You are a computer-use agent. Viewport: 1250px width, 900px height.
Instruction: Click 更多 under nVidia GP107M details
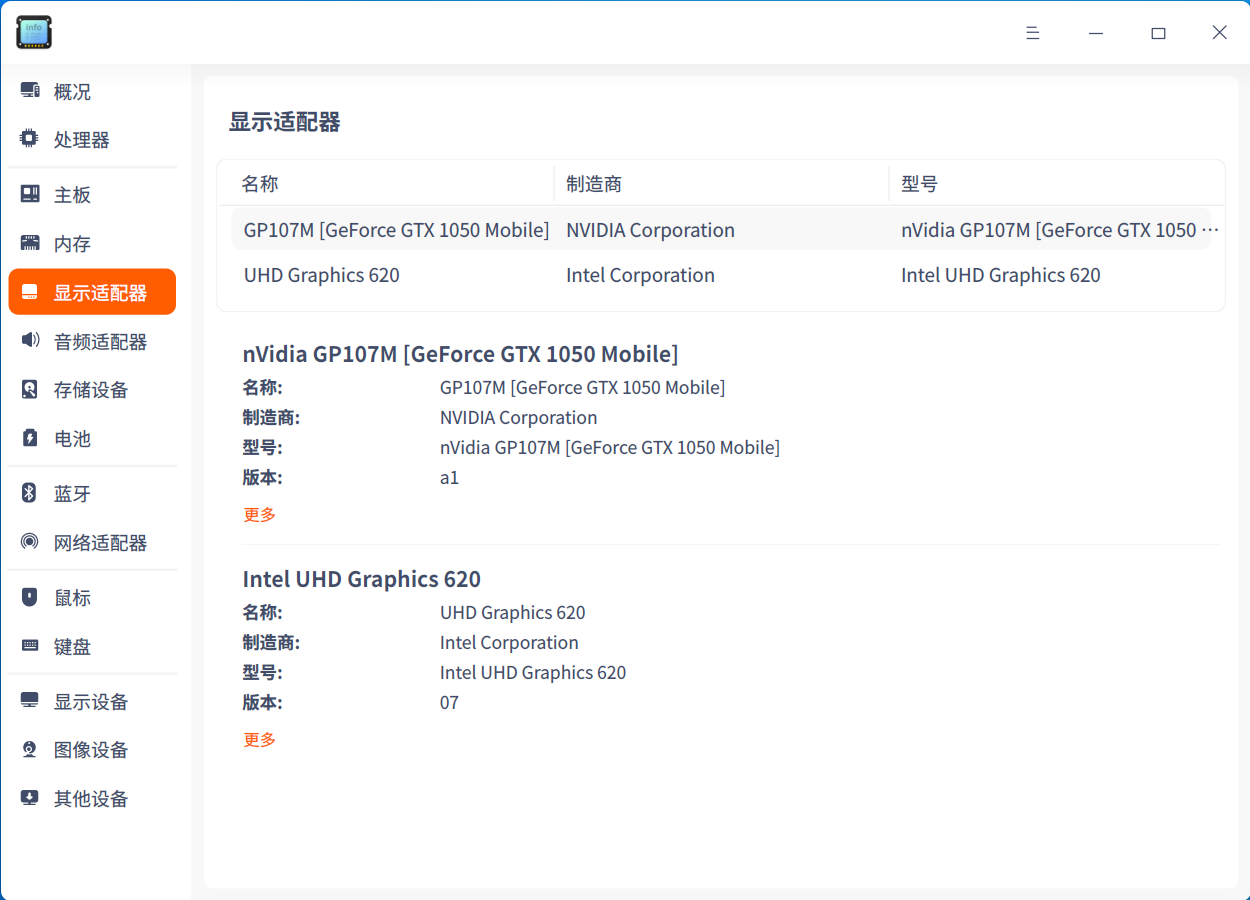coord(259,514)
